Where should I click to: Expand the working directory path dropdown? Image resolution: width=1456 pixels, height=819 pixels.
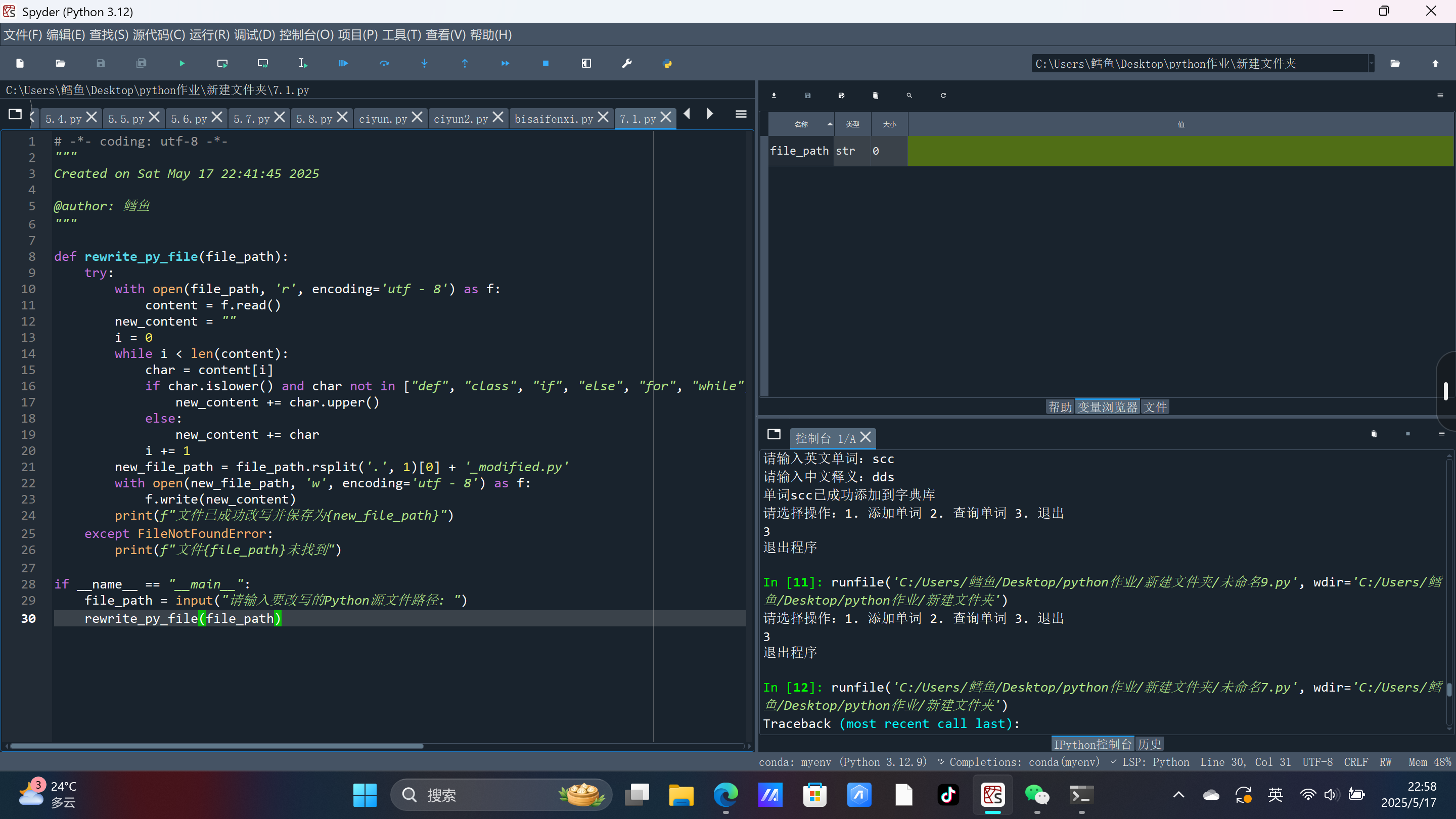[x=1371, y=63]
